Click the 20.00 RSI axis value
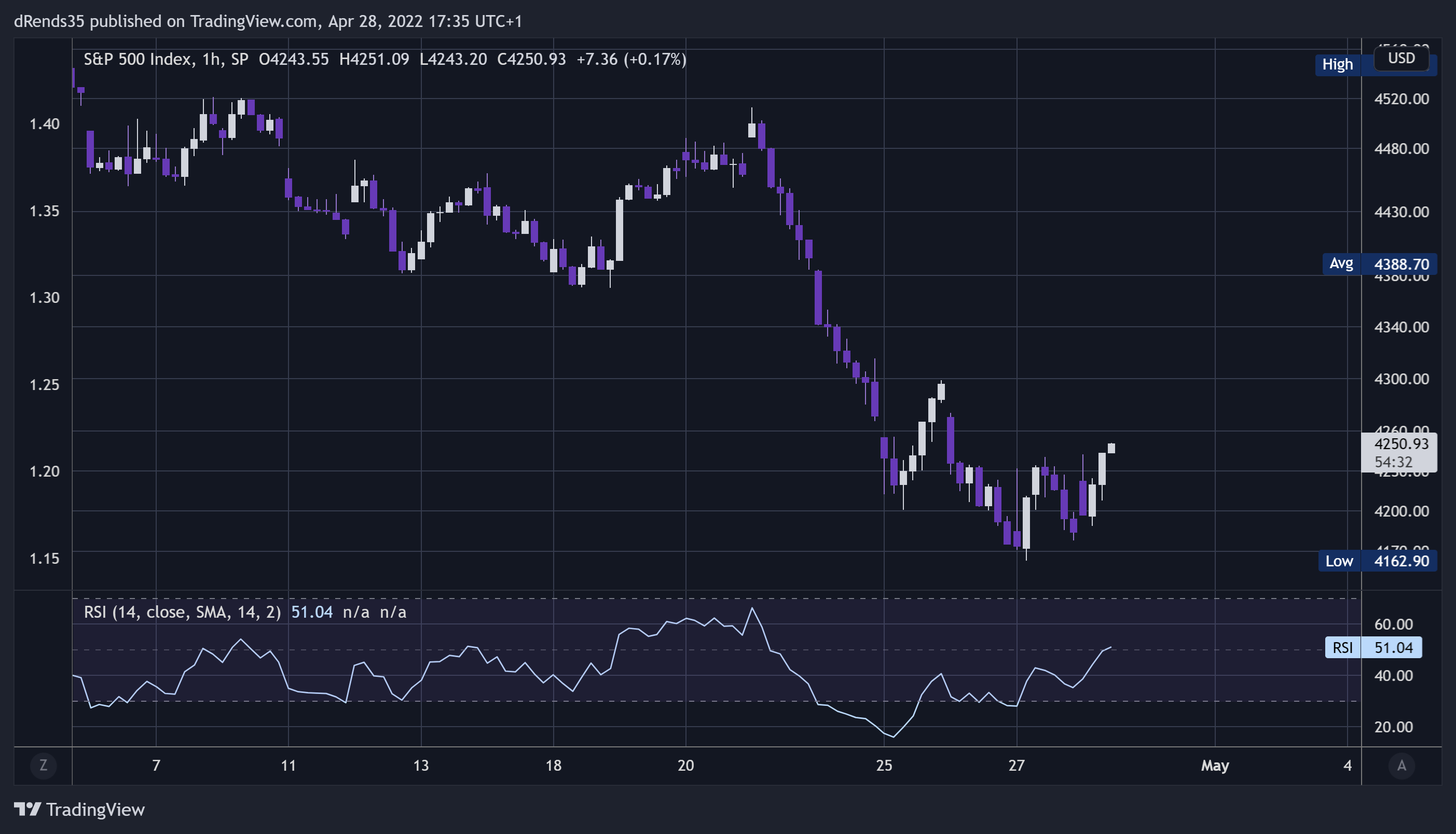The image size is (1456, 834). pyautogui.click(x=1394, y=727)
